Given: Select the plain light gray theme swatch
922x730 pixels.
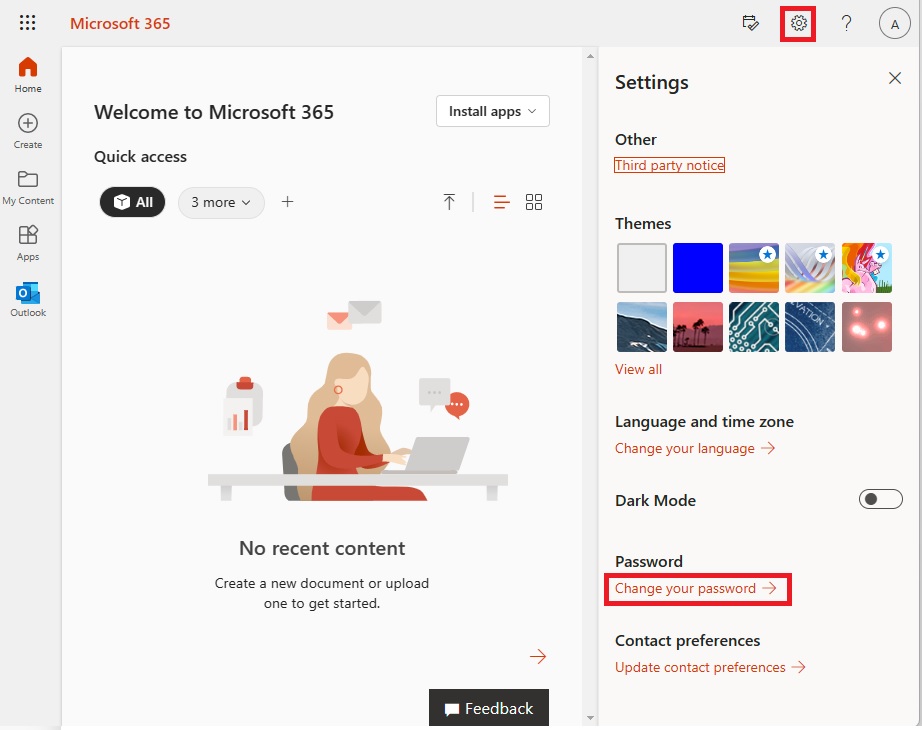Looking at the screenshot, I should click(x=642, y=268).
